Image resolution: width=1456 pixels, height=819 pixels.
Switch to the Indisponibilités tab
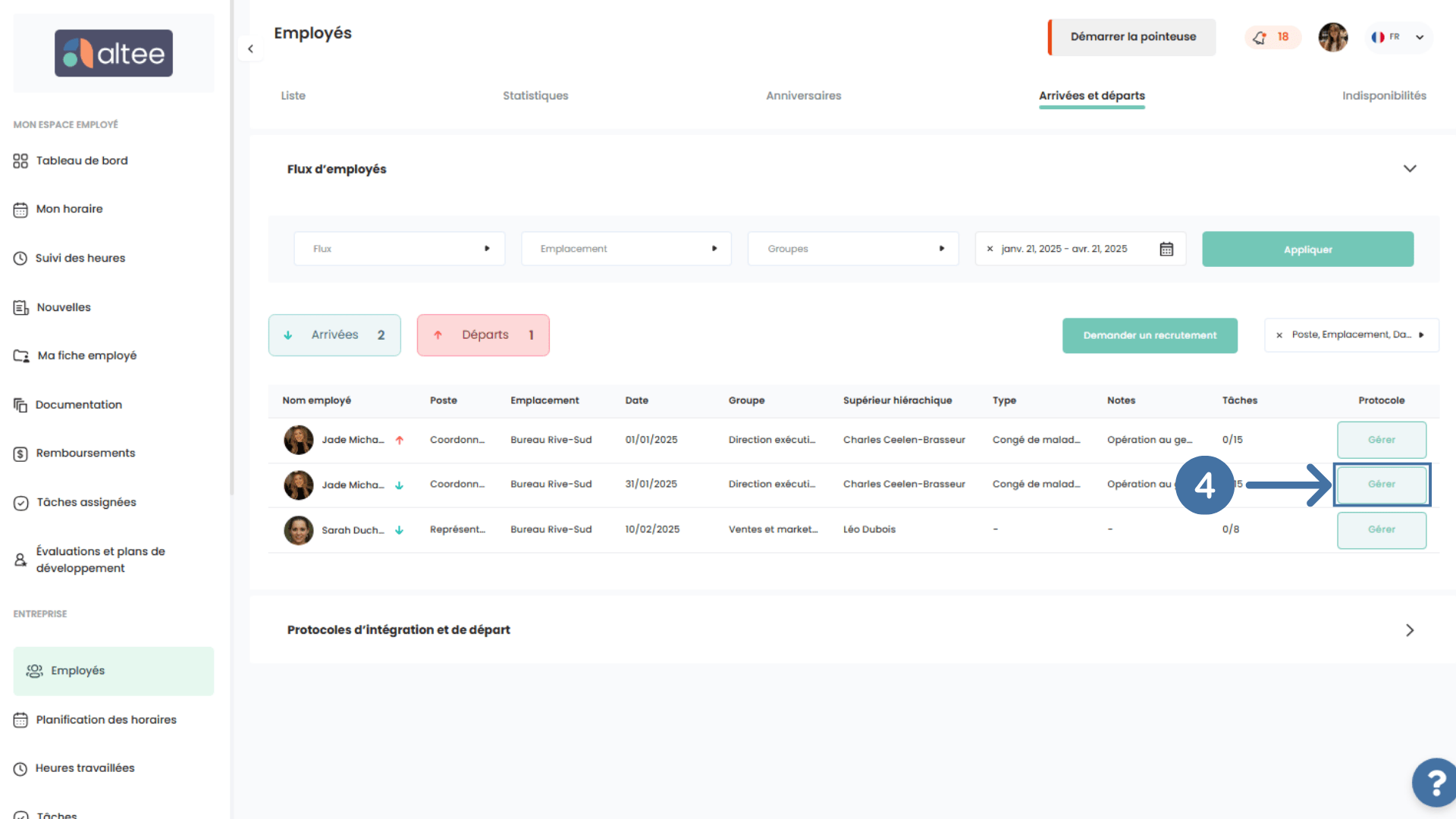(1384, 96)
